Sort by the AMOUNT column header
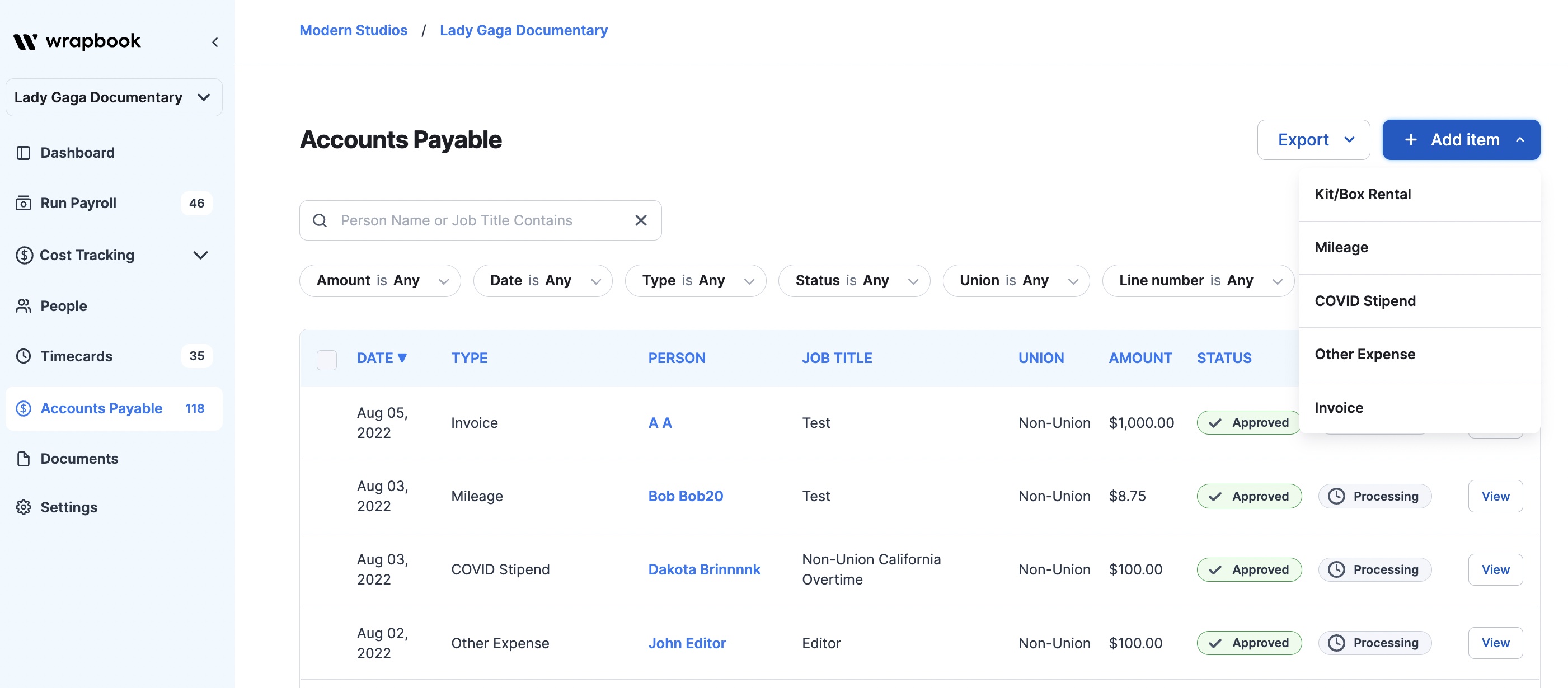1568x688 pixels. click(x=1140, y=357)
